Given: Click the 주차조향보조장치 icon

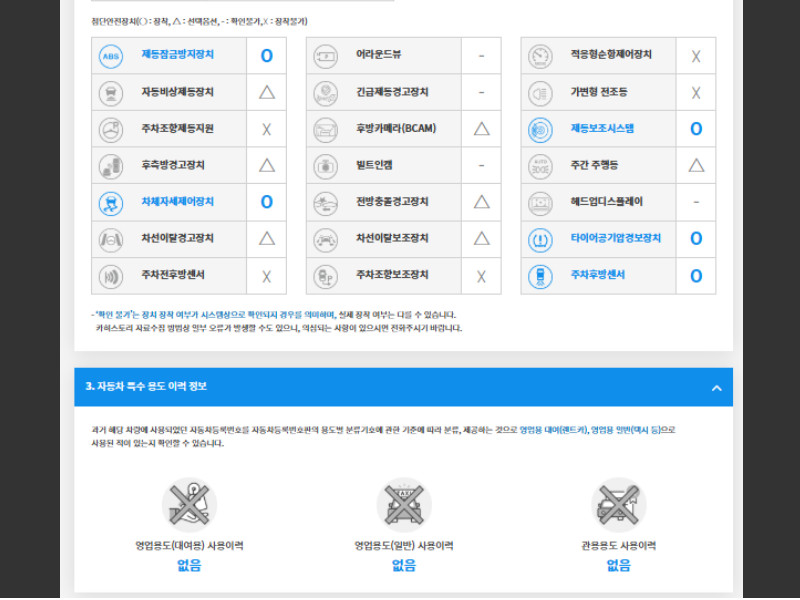Looking at the screenshot, I should tap(326, 276).
